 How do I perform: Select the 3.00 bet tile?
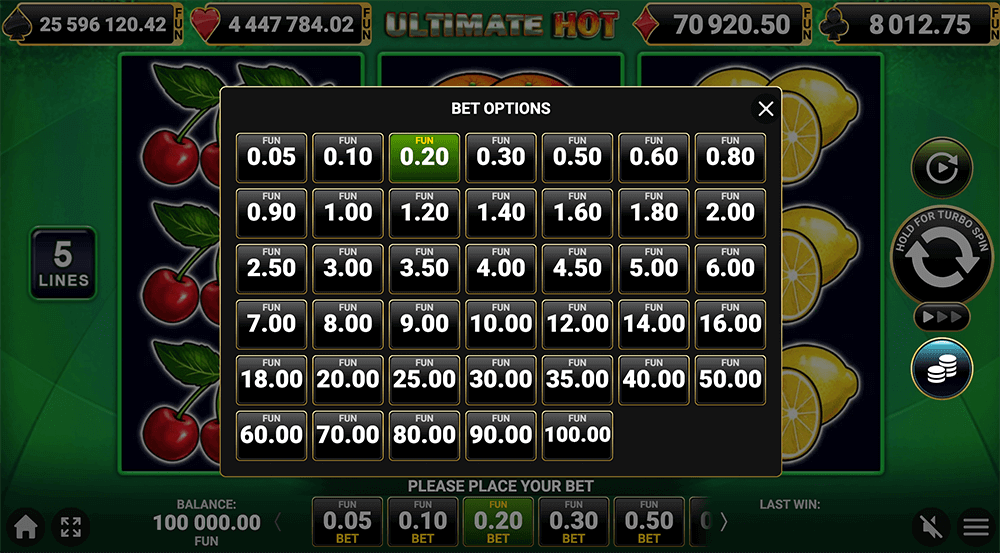coord(348,269)
